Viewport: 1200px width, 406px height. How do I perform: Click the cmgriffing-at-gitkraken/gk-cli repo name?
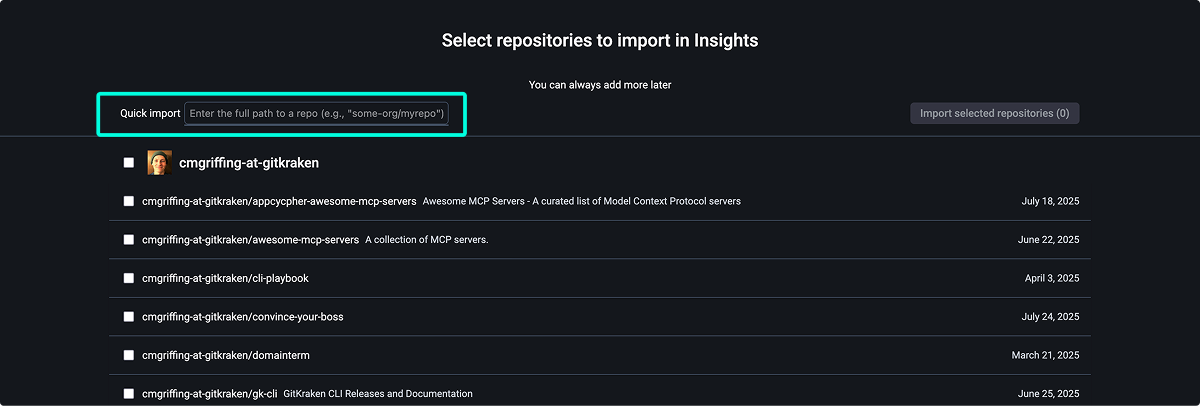(x=209, y=394)
